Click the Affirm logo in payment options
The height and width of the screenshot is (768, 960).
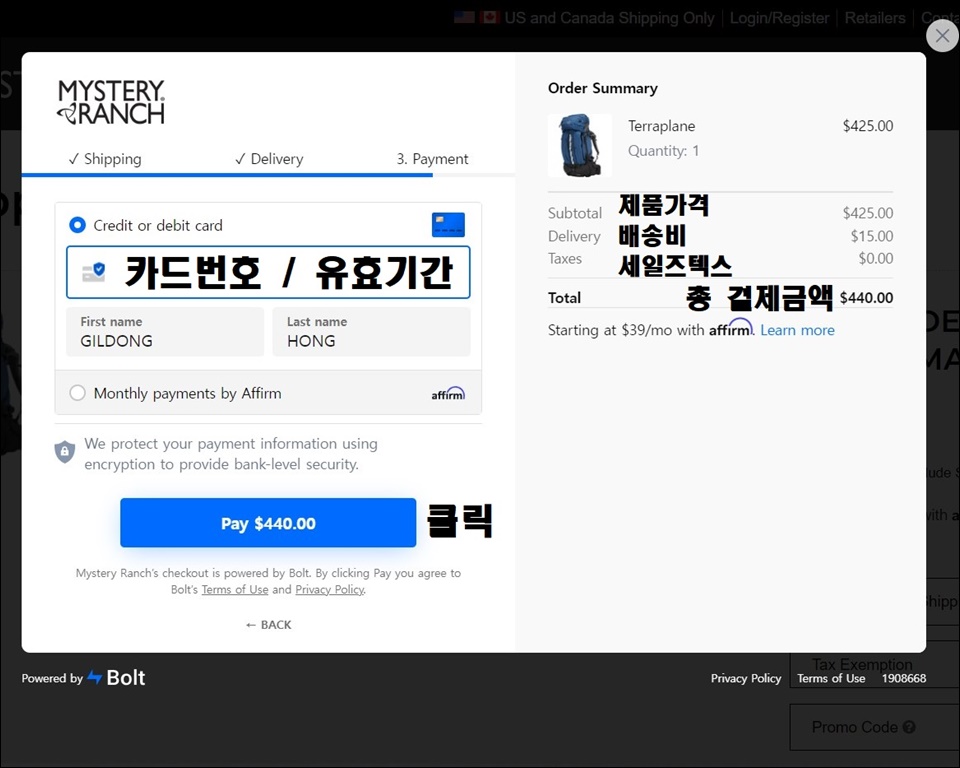click(448, 393)
